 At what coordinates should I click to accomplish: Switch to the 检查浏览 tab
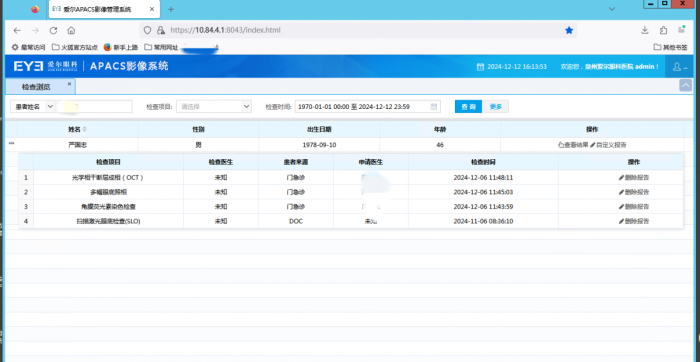(36, 87)
